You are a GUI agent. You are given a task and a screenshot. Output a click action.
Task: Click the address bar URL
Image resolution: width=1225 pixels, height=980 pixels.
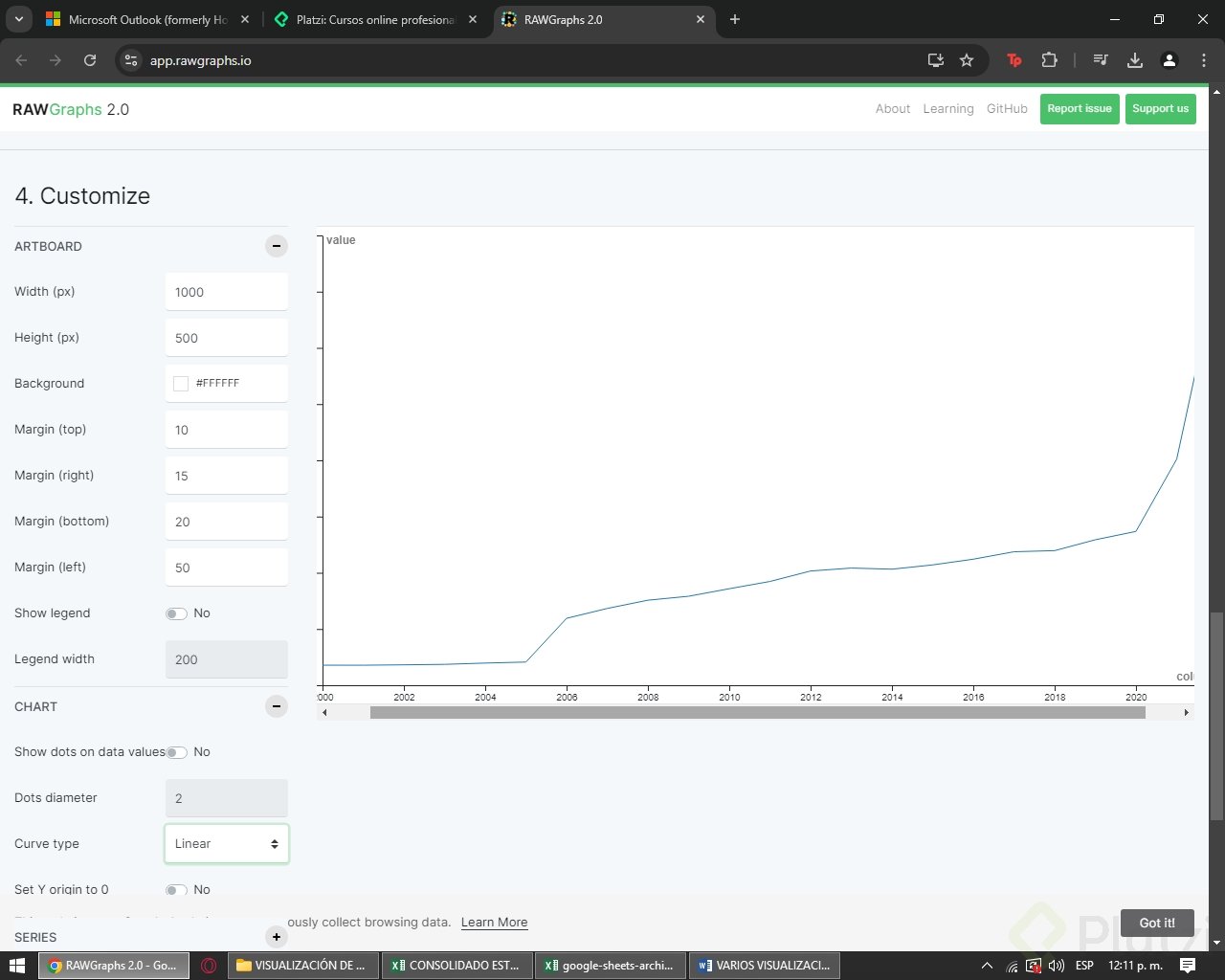tap(201, 60)
